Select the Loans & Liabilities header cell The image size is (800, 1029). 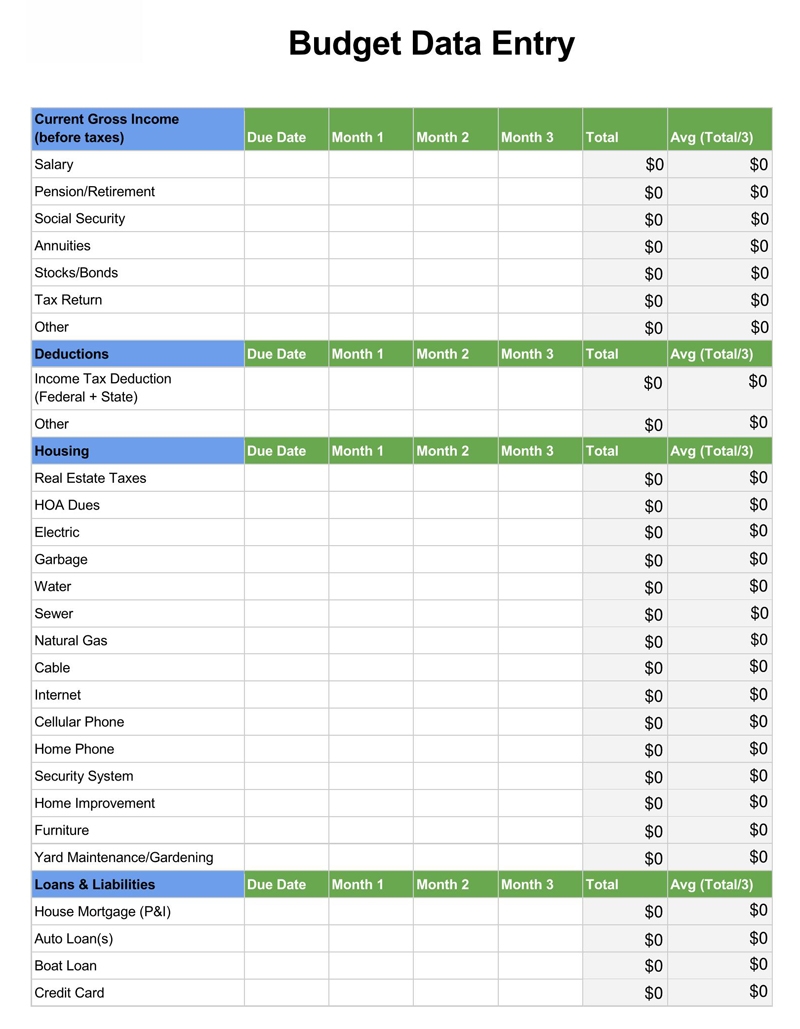pyautogui.click(x=138, y=885)
